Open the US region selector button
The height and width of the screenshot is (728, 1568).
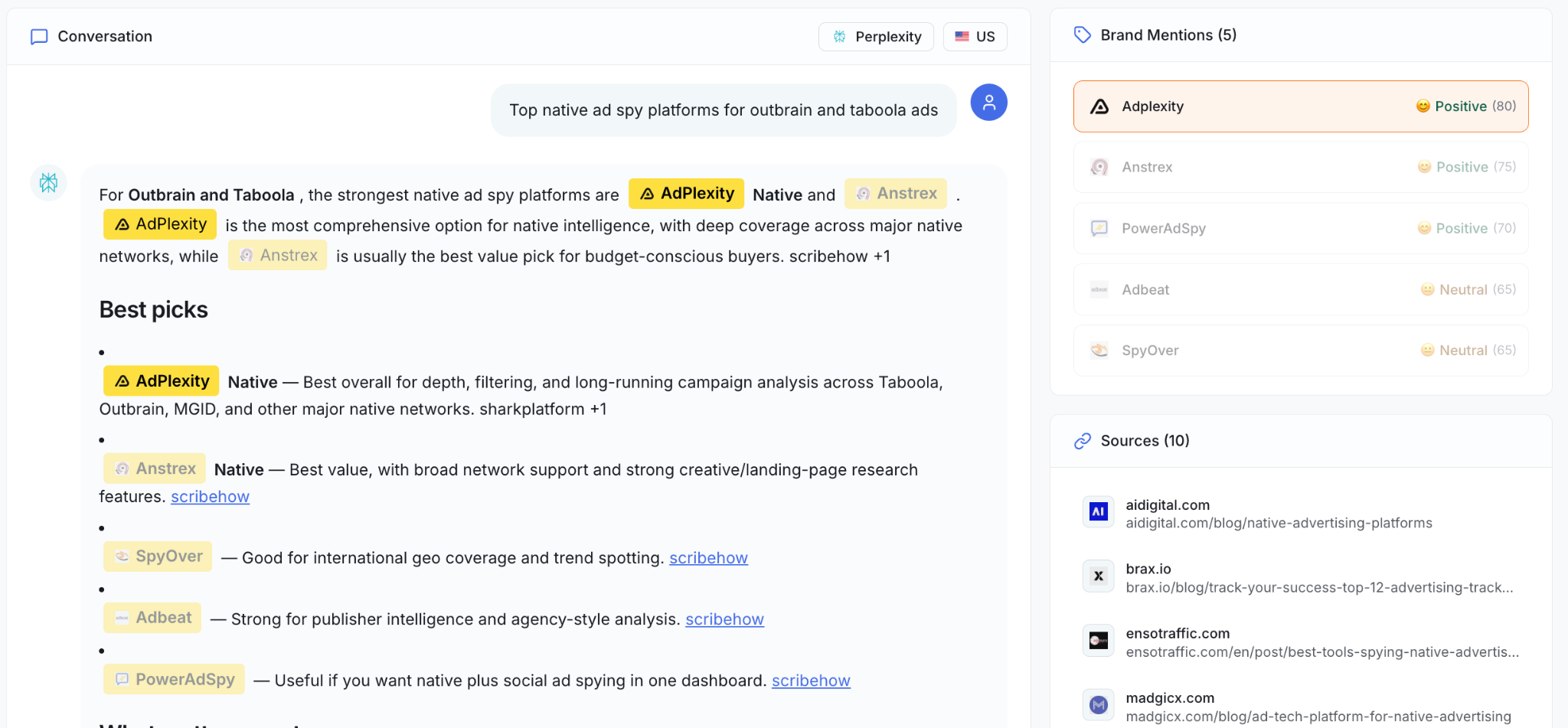tap(975, 37)
